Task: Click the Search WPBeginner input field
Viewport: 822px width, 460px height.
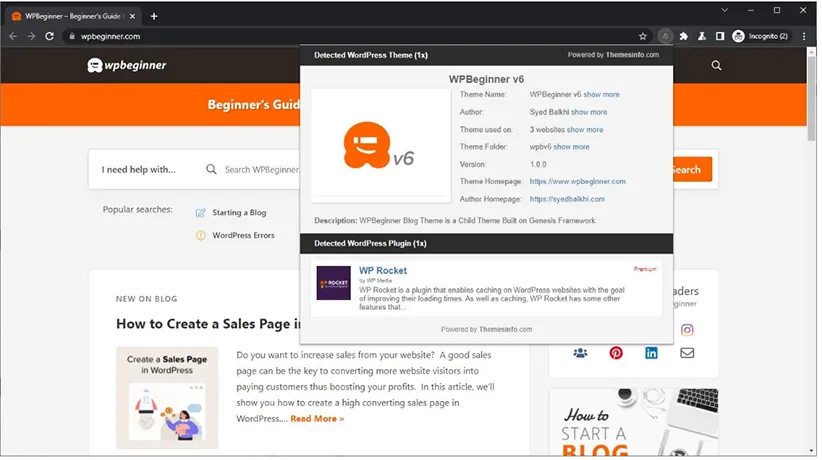Action: (261, 169)
